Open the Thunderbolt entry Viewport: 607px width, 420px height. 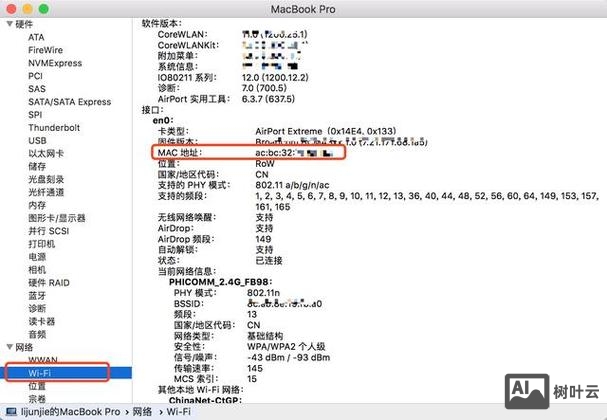(54, 127)
